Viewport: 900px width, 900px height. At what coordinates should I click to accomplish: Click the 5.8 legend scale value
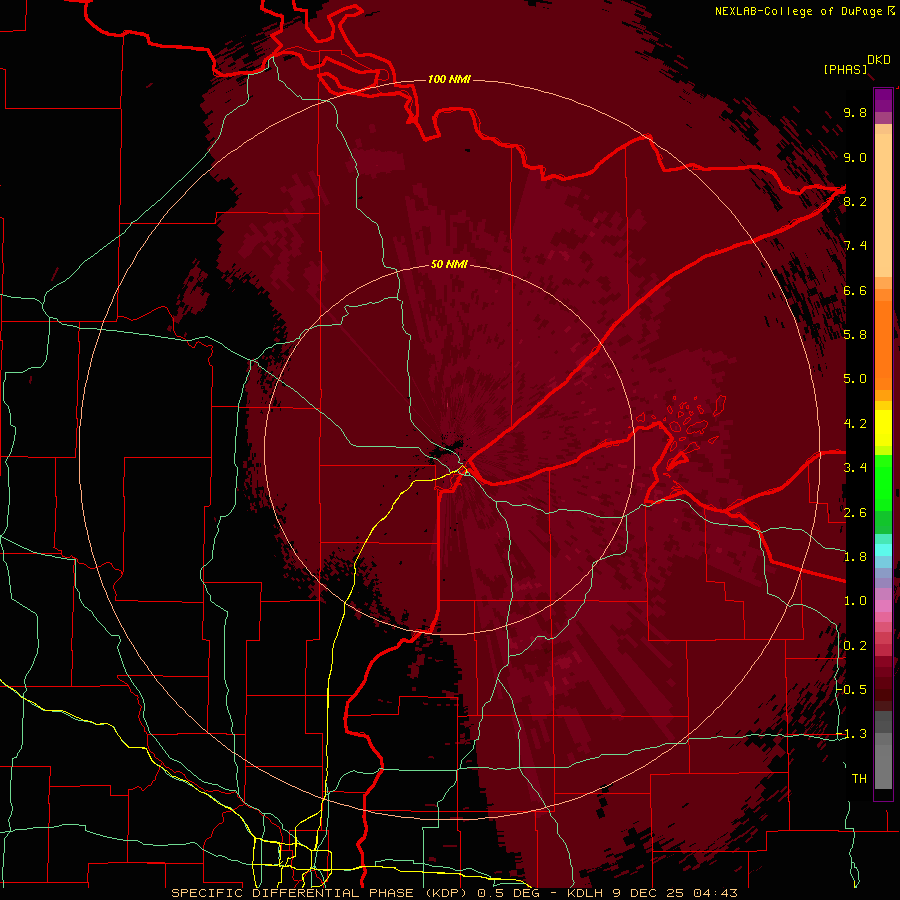pos(855,335)
